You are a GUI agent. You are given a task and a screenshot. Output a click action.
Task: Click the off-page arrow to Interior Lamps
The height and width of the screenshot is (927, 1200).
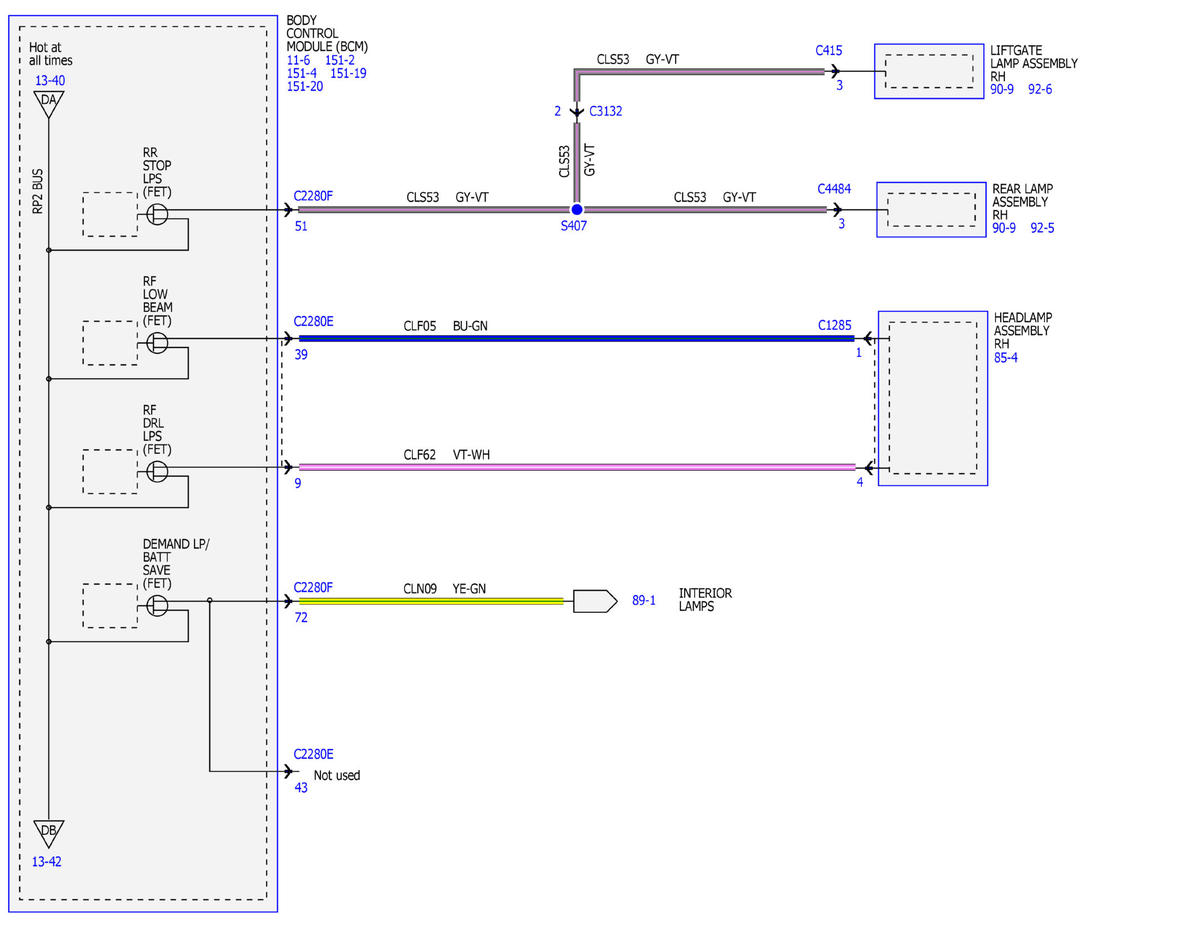click(x=595, y=601)
